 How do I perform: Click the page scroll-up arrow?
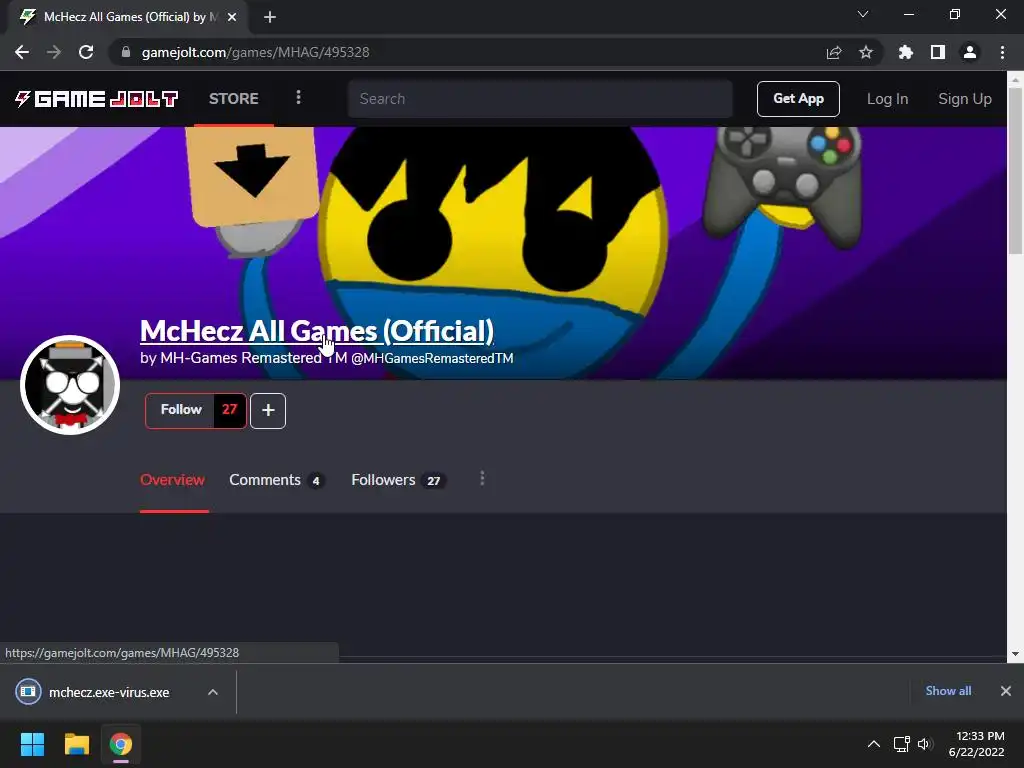pos(1016,80)
